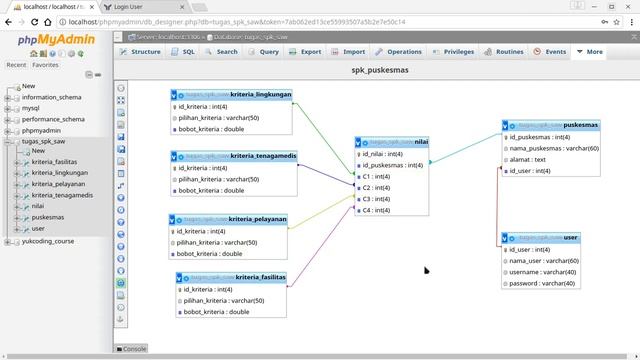
Task: Toggle small/big view of kriteria_pelayanan table
Action: pos(172,220)
